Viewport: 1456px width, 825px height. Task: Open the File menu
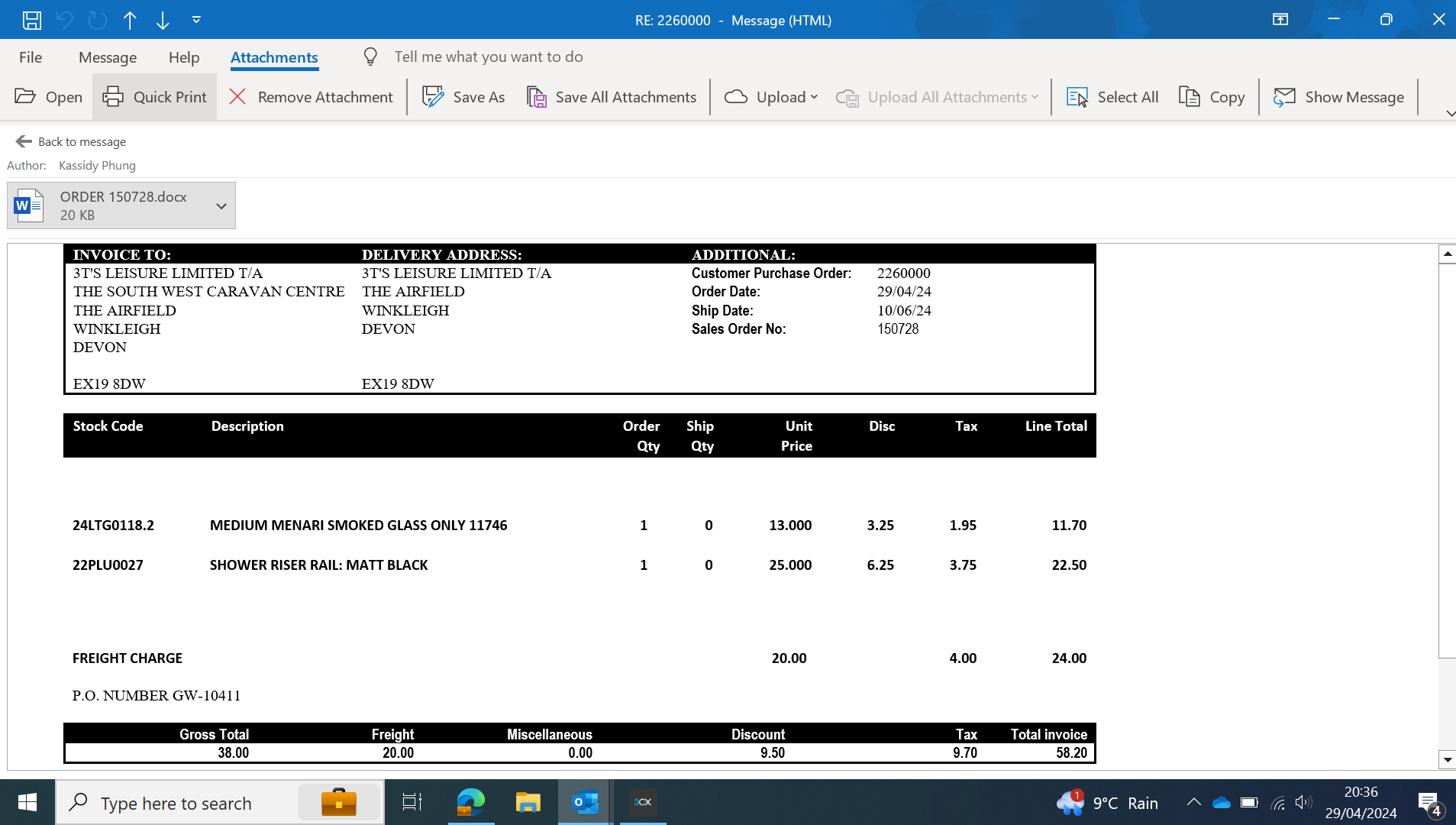click(x=31, y=57)
